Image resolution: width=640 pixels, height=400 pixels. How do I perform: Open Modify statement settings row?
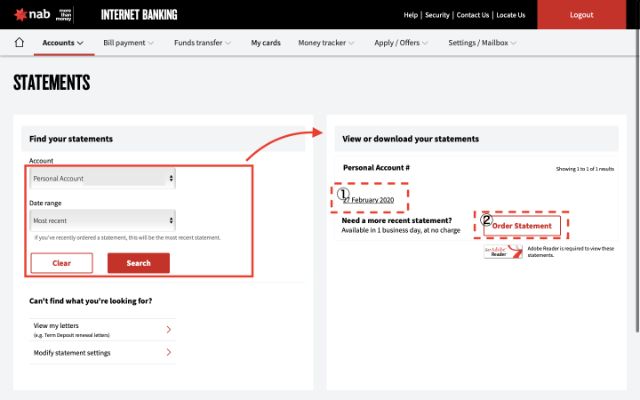pos(102,353)
